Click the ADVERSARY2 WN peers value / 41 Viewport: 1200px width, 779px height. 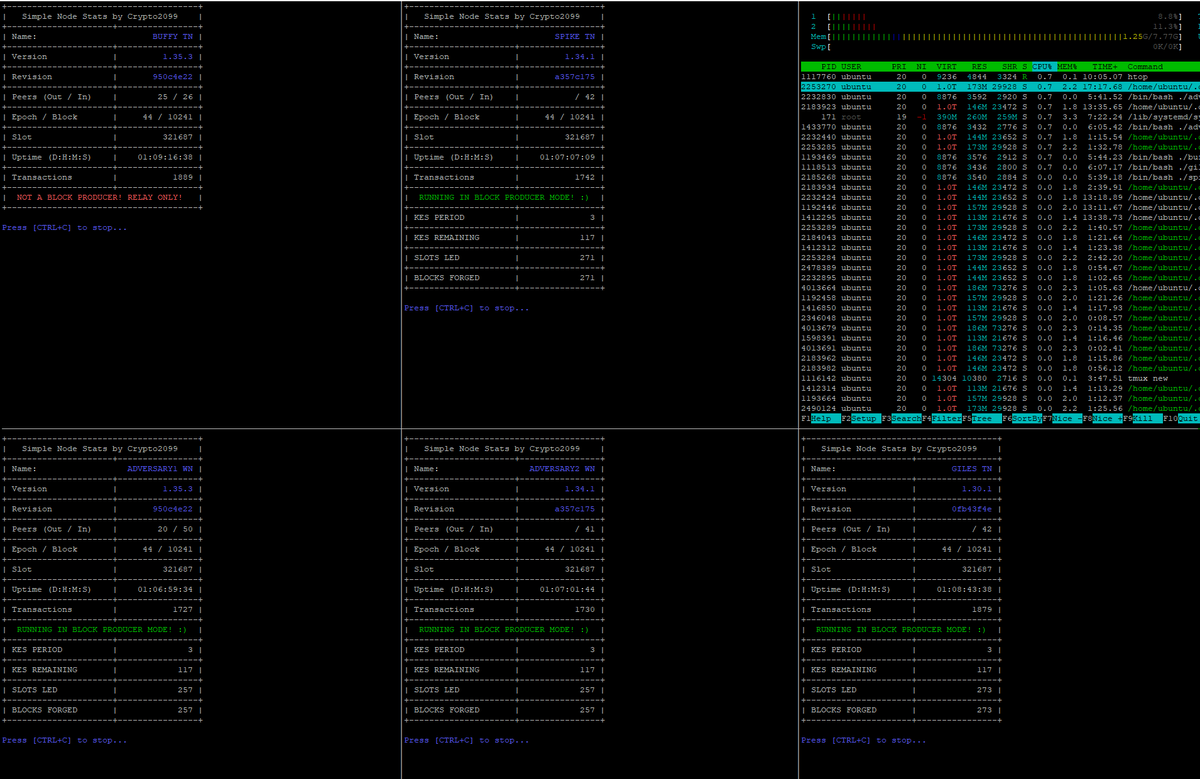584,529
